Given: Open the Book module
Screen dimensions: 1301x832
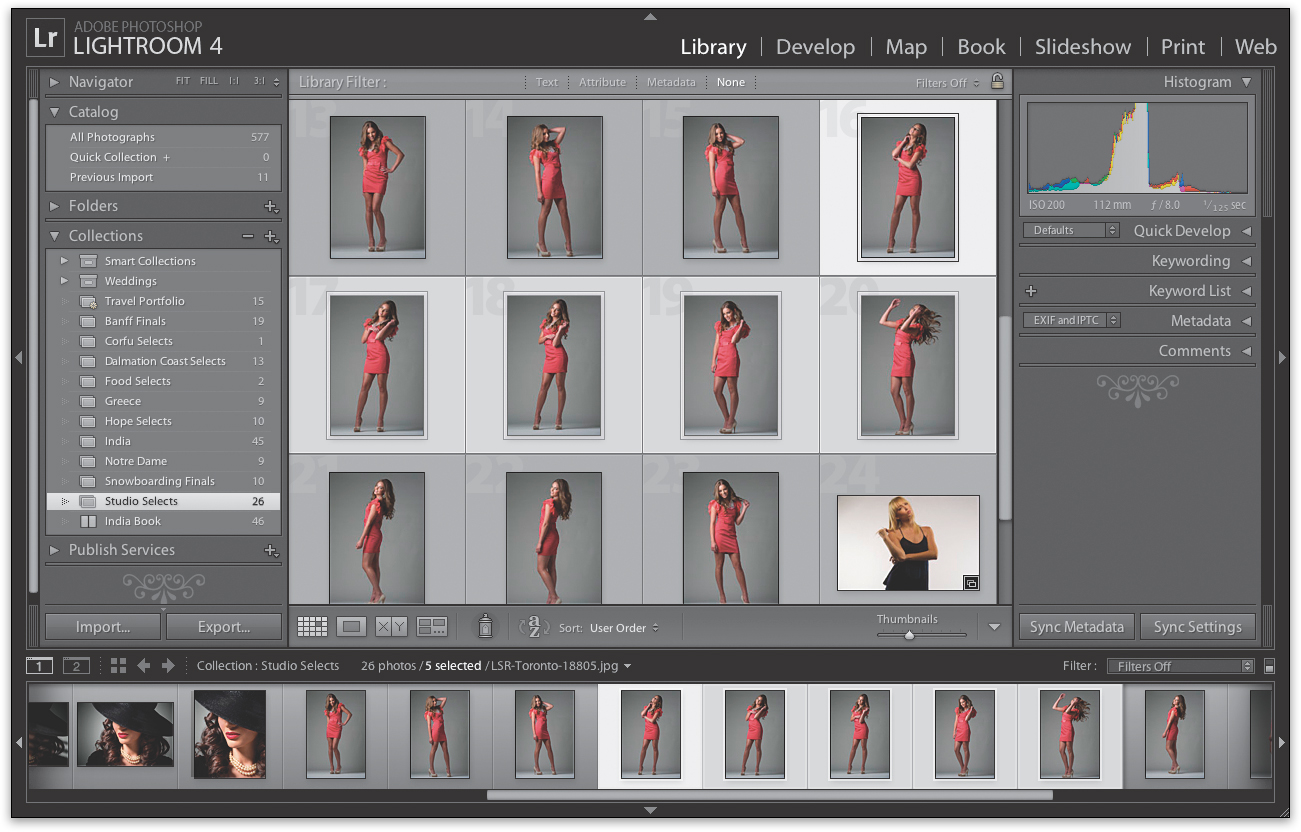Looking at the screenshot, I should (x=981, y=46).
